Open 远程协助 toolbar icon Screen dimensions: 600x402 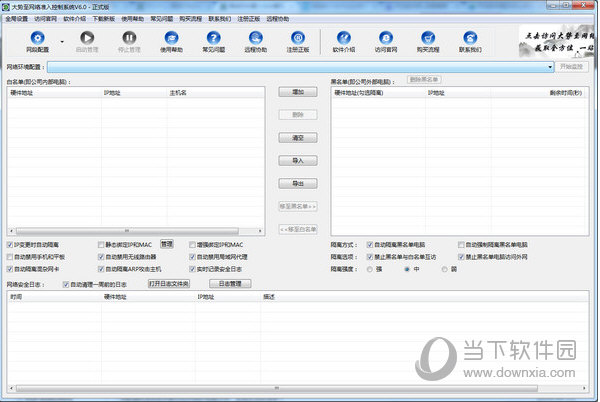tap(256, 41)
